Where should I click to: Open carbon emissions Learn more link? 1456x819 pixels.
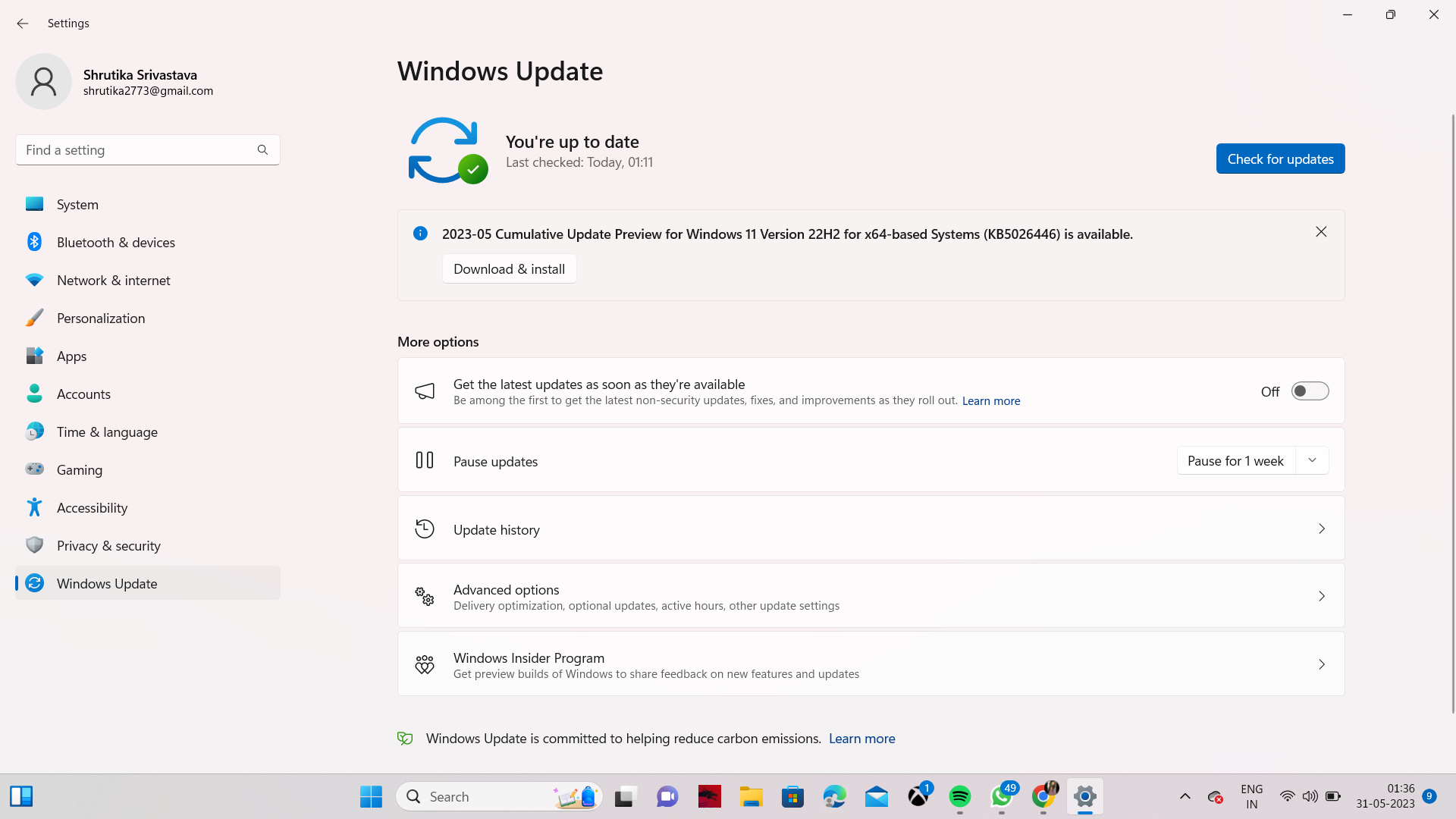861,739
